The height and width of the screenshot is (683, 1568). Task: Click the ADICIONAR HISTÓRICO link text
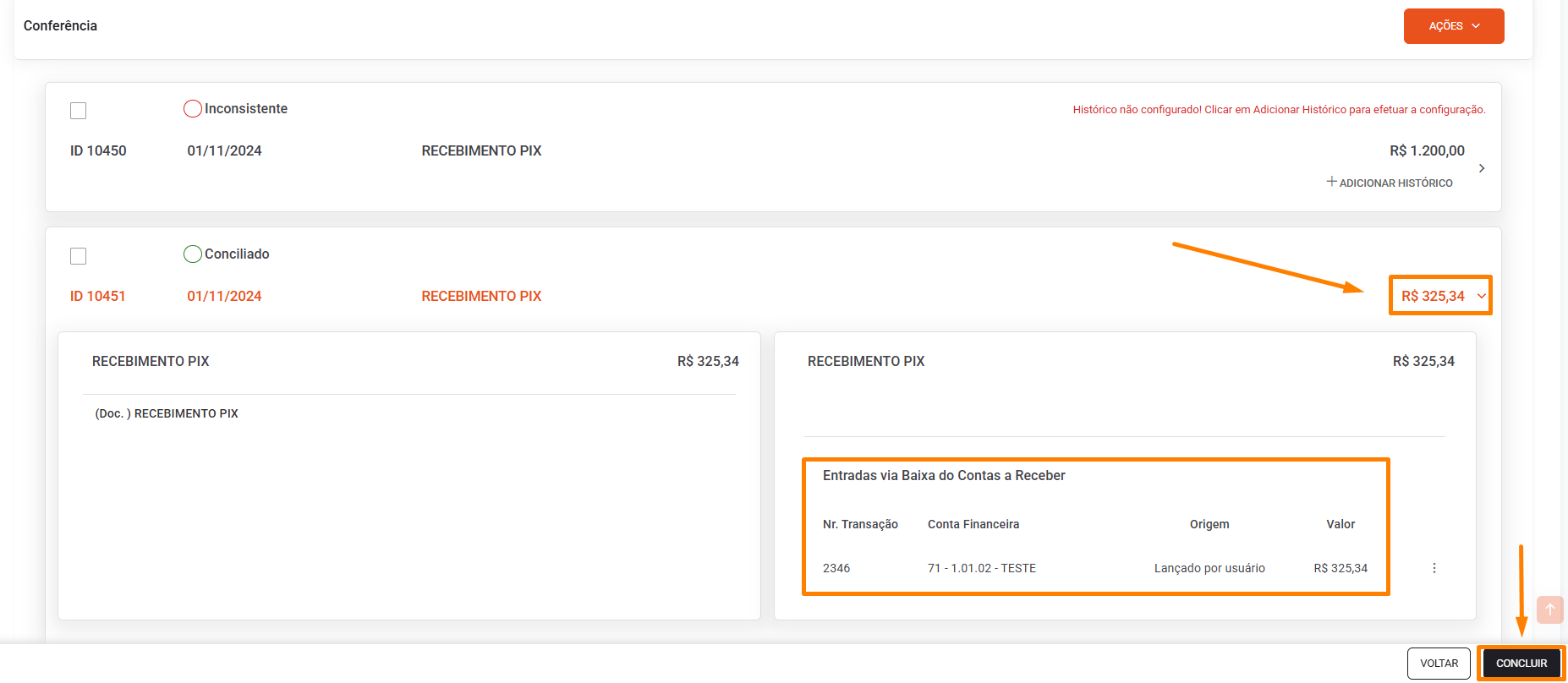tap(1395, 183)
